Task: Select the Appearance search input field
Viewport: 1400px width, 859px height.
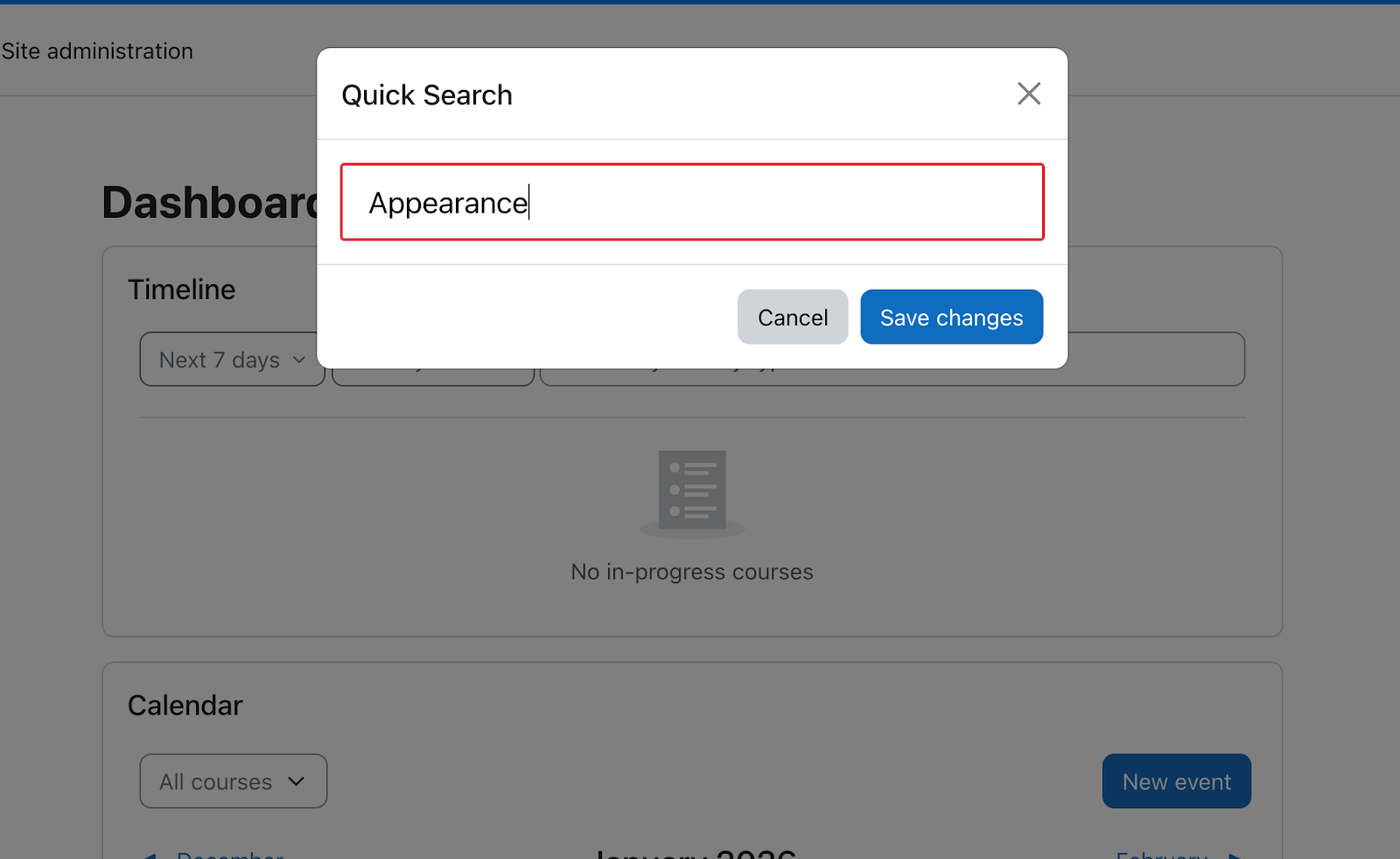Action: (691, 202)
